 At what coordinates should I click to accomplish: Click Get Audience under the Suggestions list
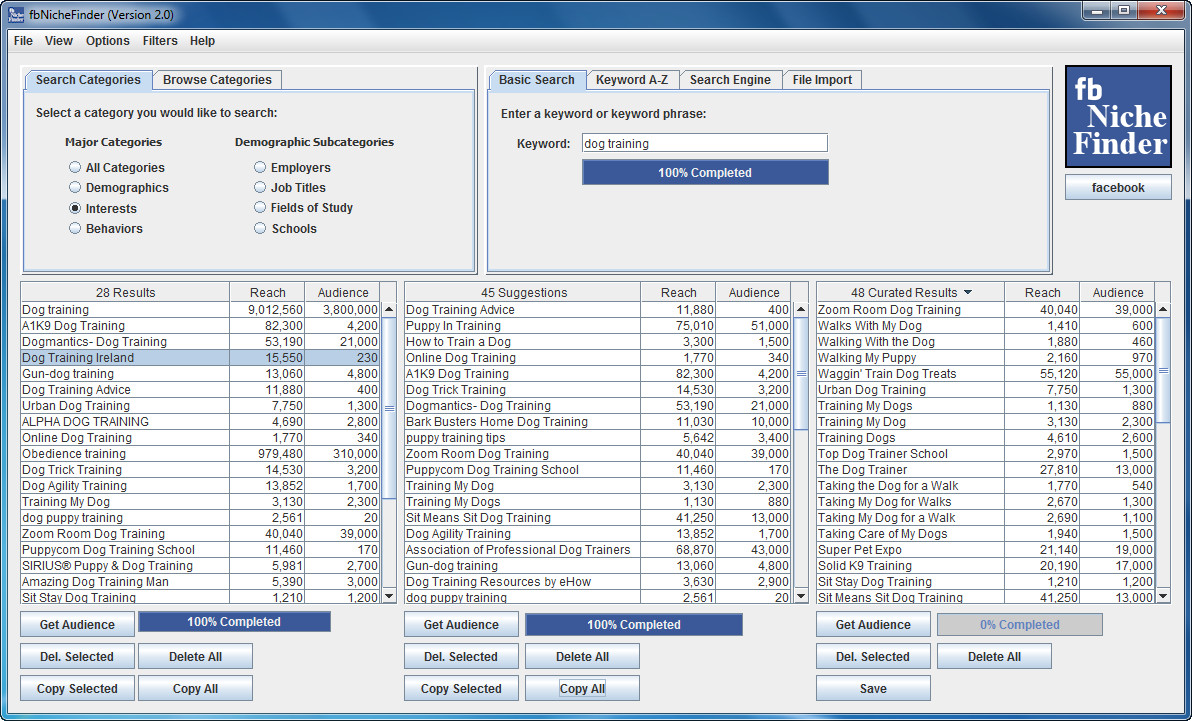point(461,624)
